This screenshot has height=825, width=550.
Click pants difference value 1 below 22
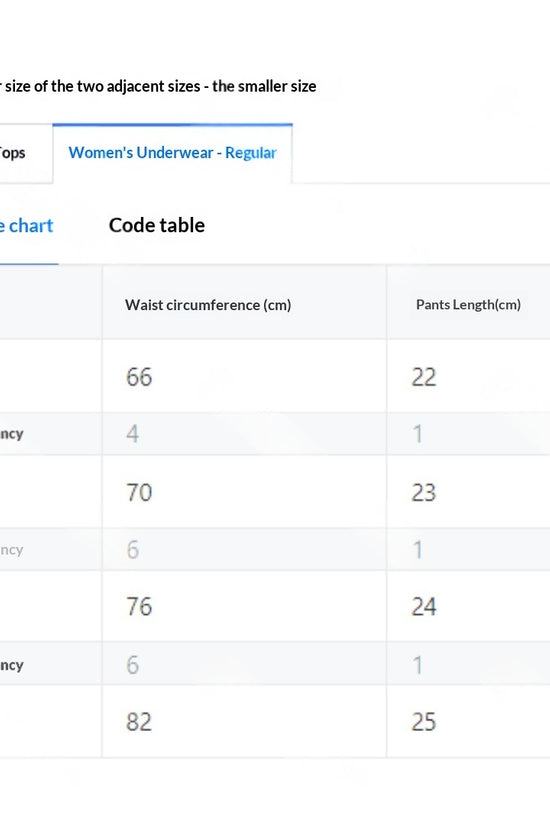point(417,434)
